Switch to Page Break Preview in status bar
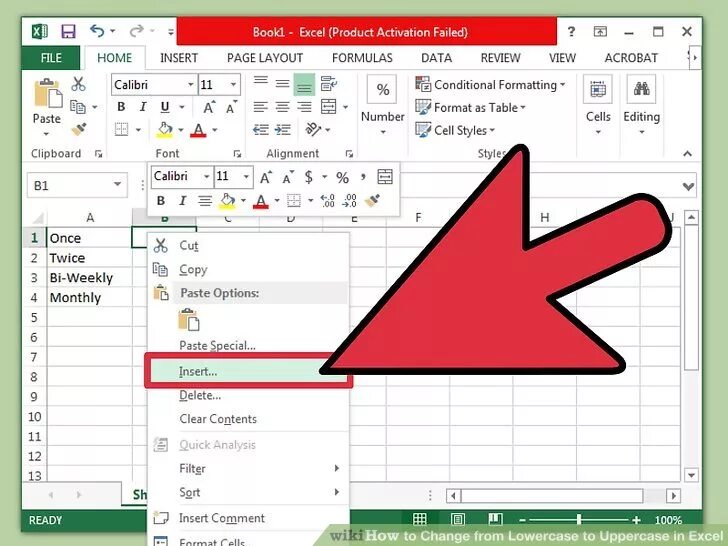This screenshot has width=728, height=546. [x=495, y=519]
